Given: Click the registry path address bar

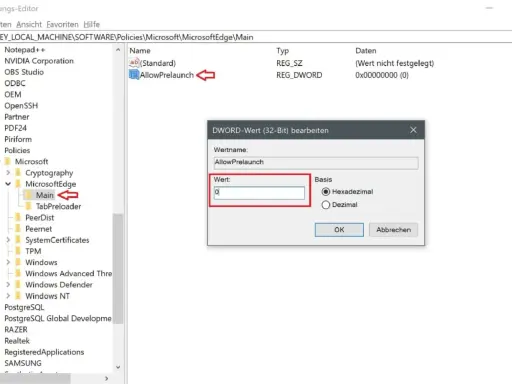Looking at the screenshot, I should 256,37.
